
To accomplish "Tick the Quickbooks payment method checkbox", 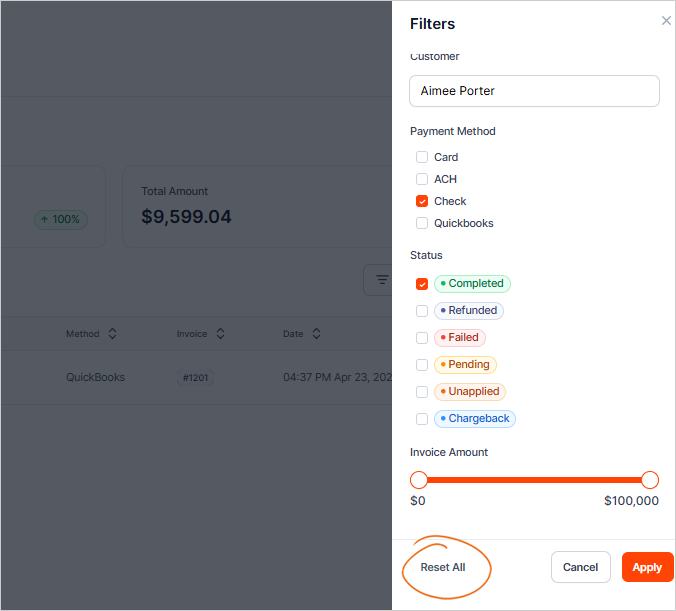I will tap(422, 223).
